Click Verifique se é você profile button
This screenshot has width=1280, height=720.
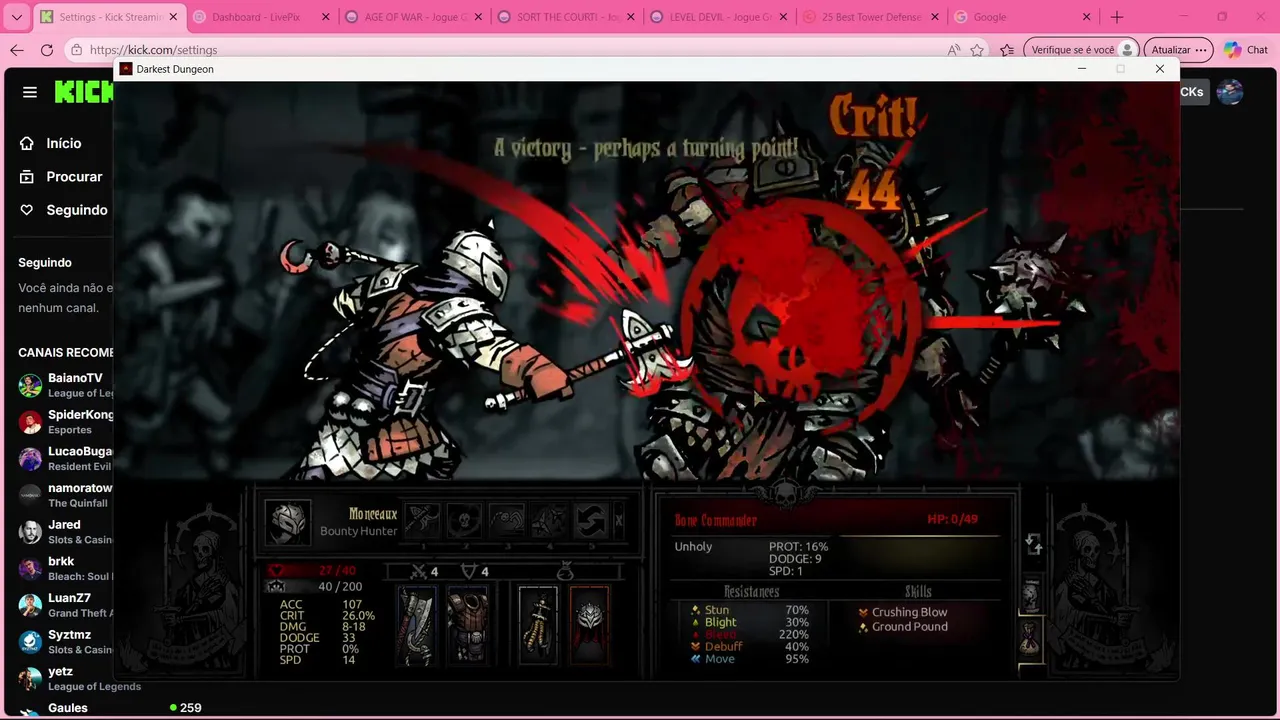(x=1081, y=50)
